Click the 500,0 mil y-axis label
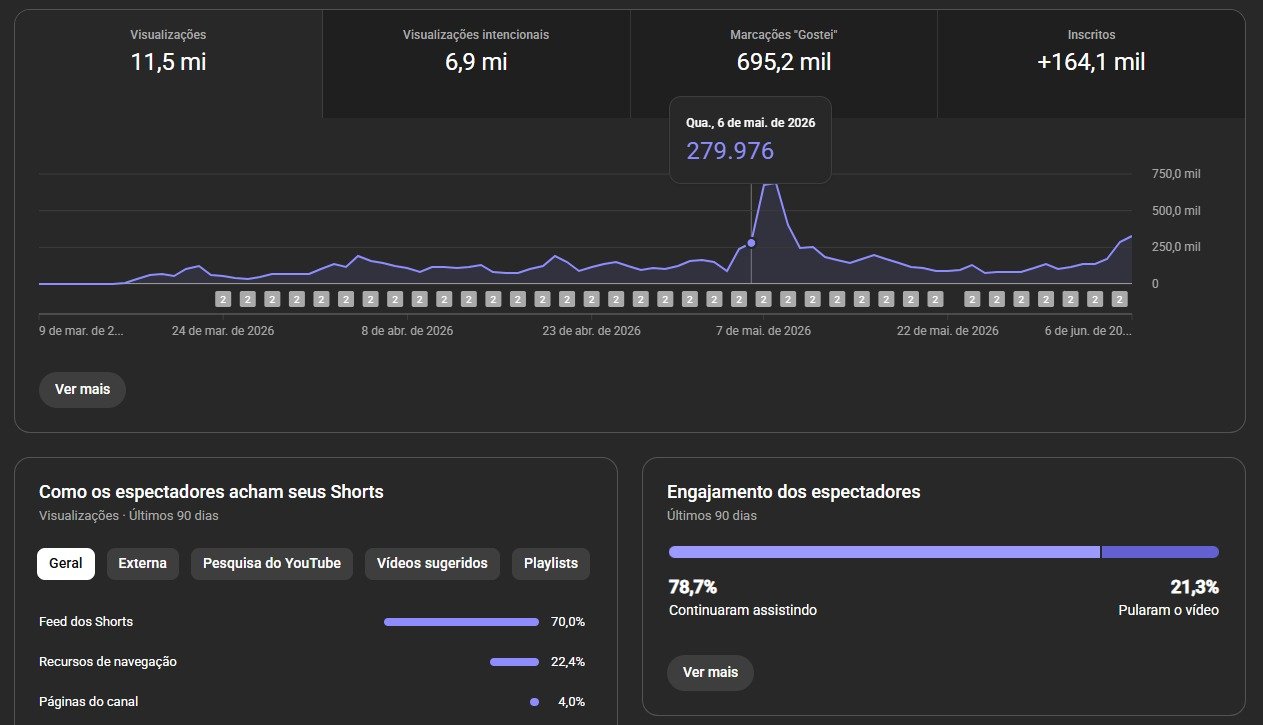 (1177, 211)
